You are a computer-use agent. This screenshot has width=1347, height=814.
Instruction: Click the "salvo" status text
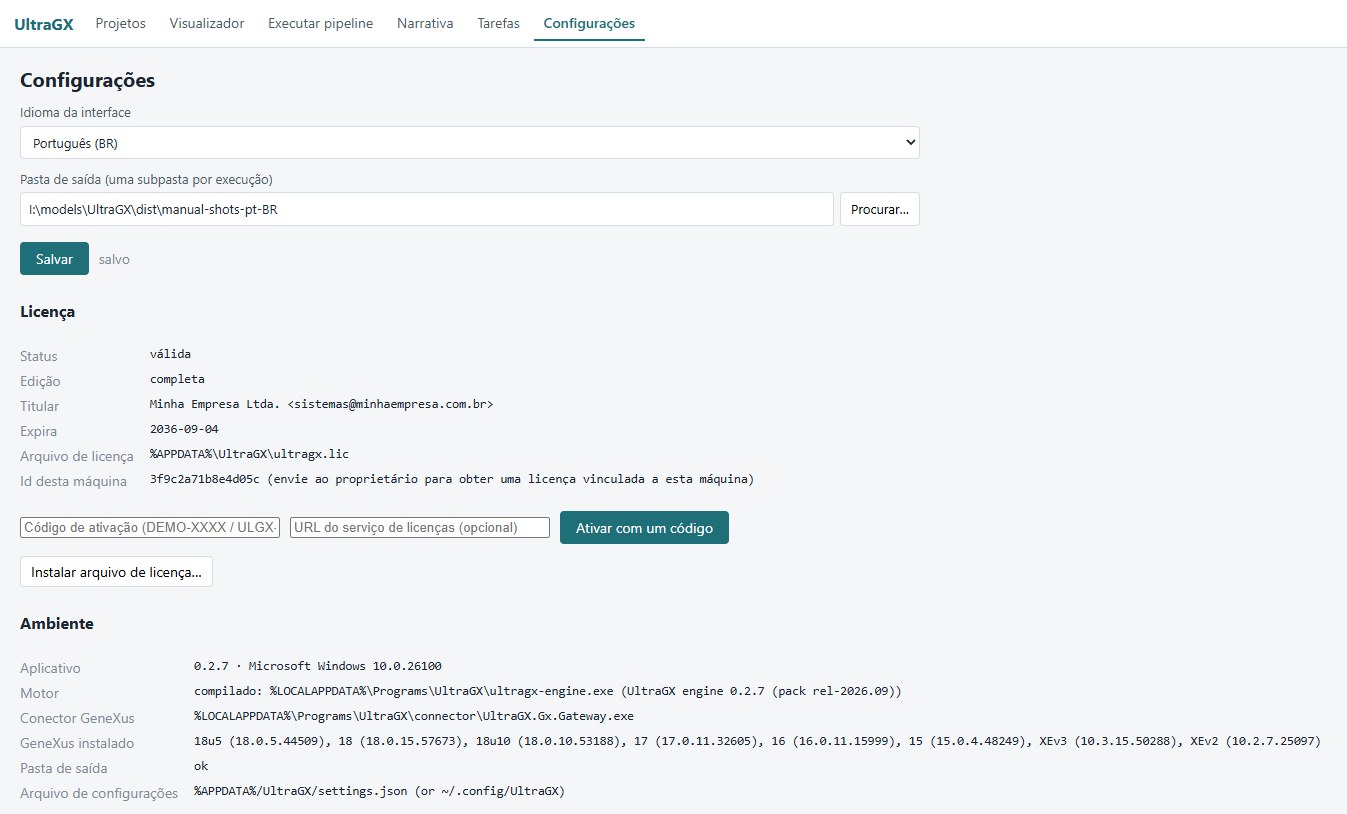[x=114, y=259]
